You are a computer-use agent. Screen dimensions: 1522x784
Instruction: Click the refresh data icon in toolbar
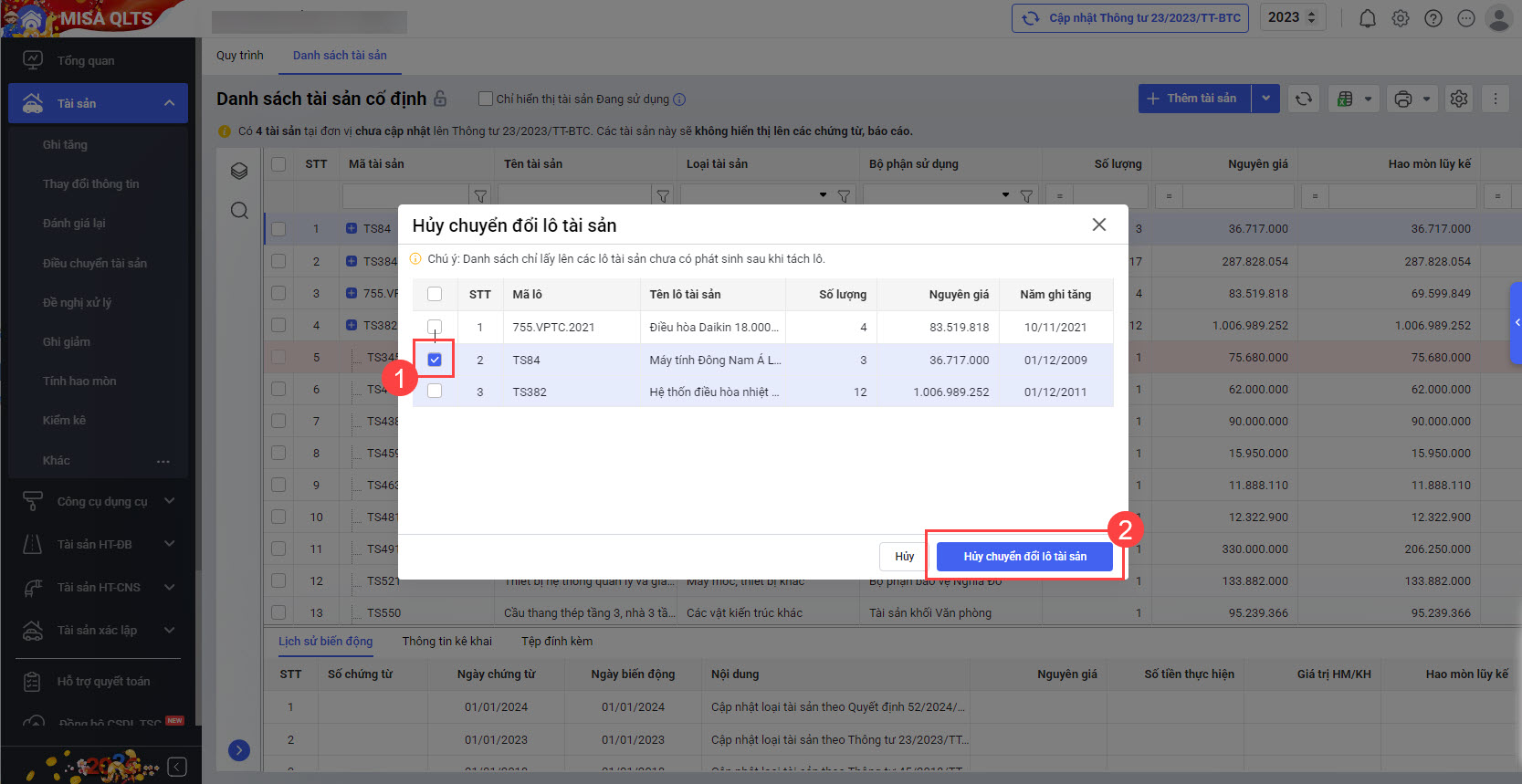(x=1304, y=99)
